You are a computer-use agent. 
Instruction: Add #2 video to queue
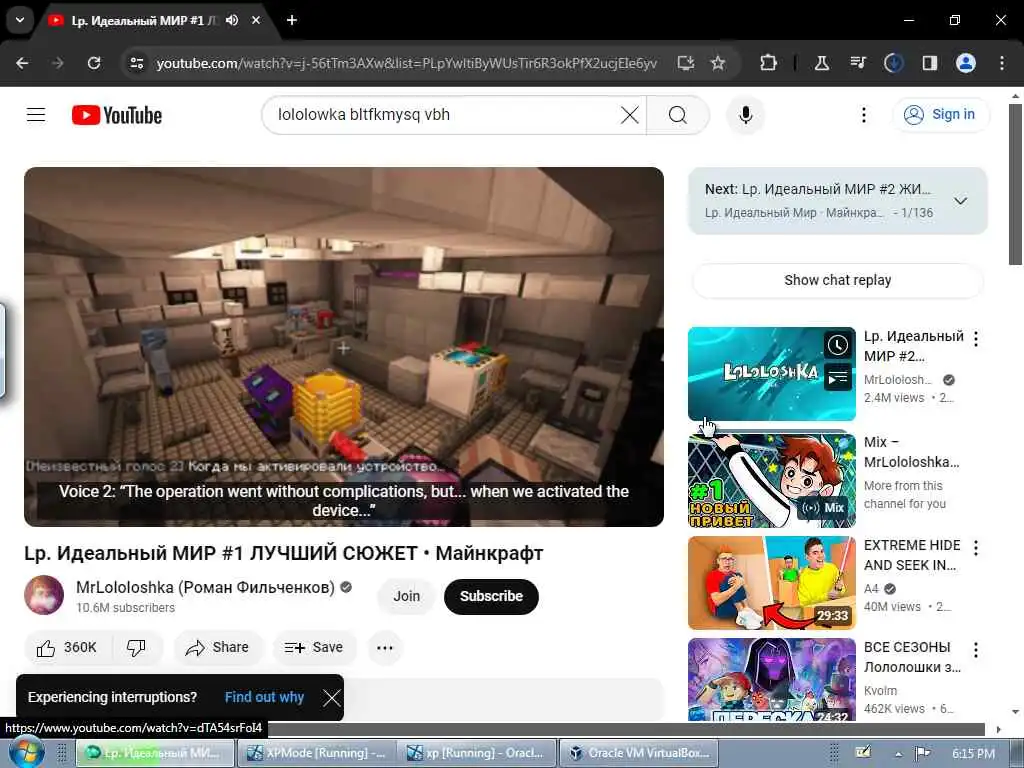838,377
